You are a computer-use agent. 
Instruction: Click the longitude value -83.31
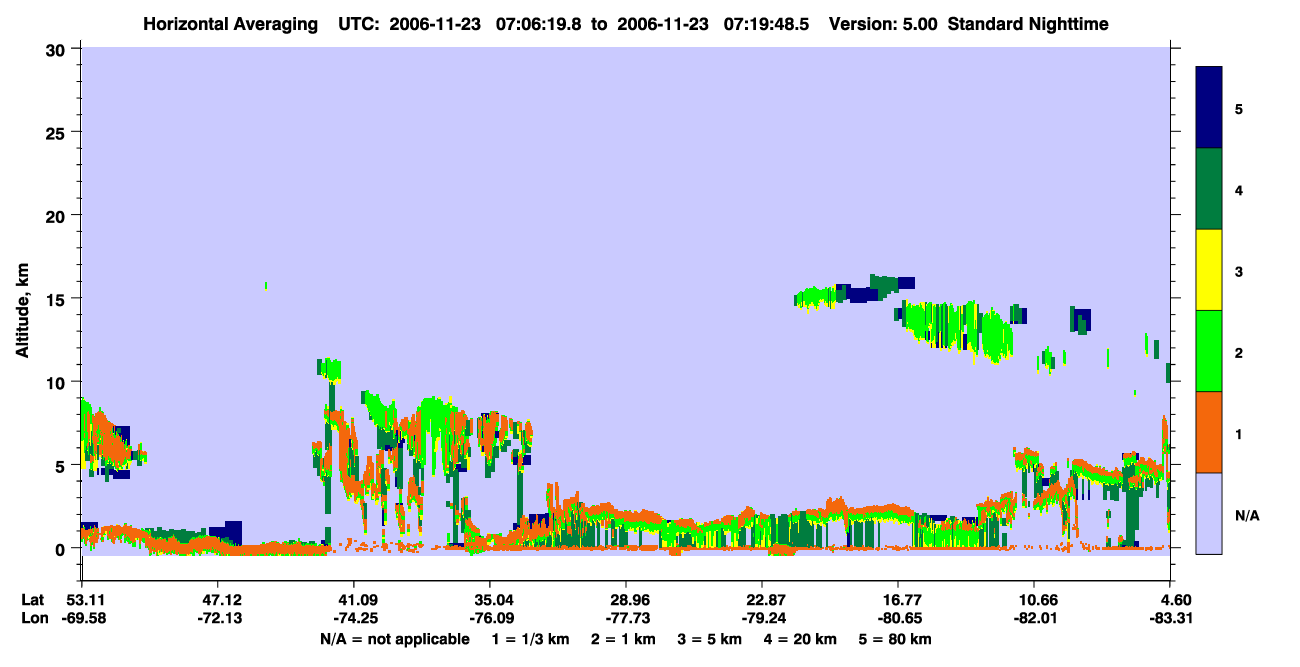point(1171,618)
